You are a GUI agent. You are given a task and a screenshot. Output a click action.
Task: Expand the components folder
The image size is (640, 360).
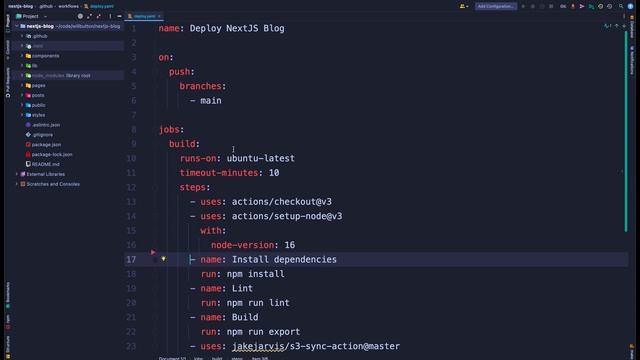(22, 56)
